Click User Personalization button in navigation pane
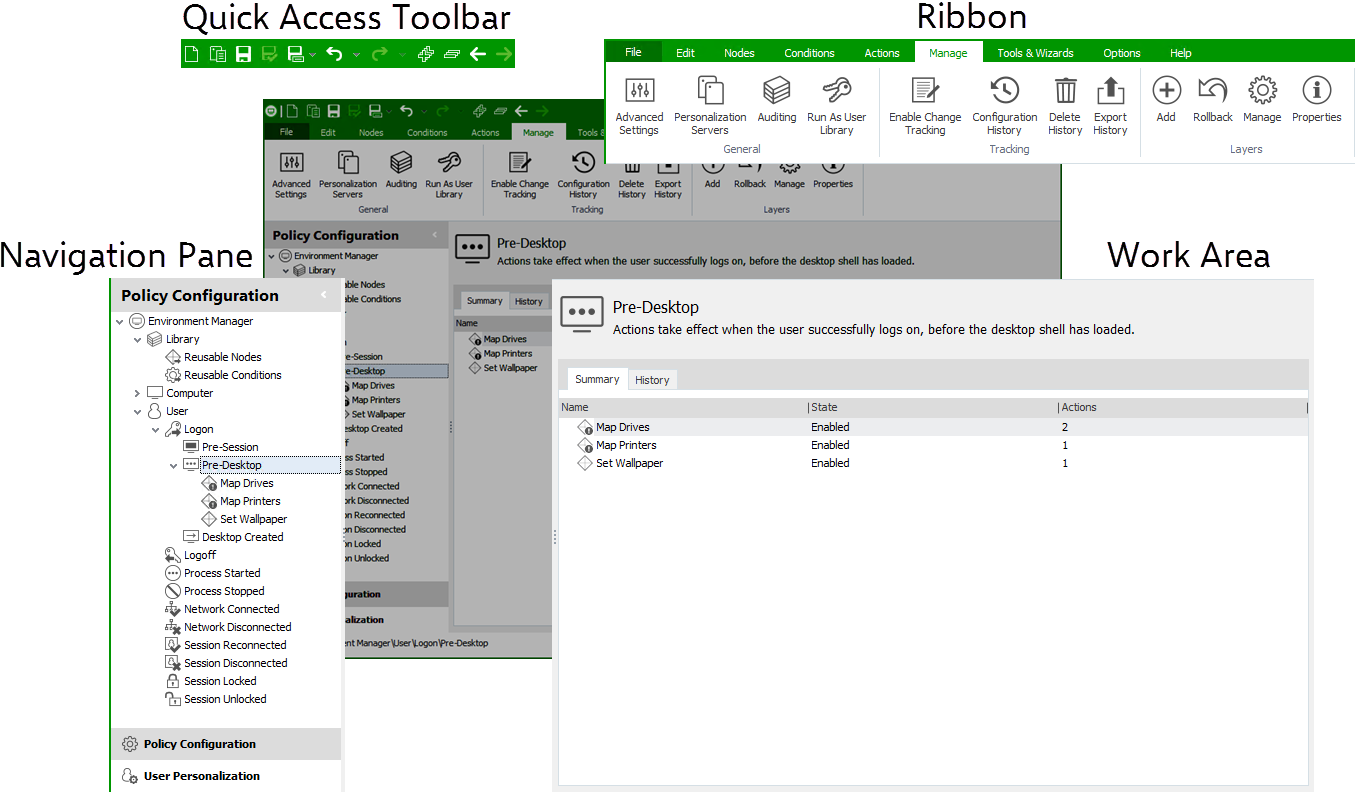Image resolution: width=1355 pixels, height=792 pixels. click(201, 776)
